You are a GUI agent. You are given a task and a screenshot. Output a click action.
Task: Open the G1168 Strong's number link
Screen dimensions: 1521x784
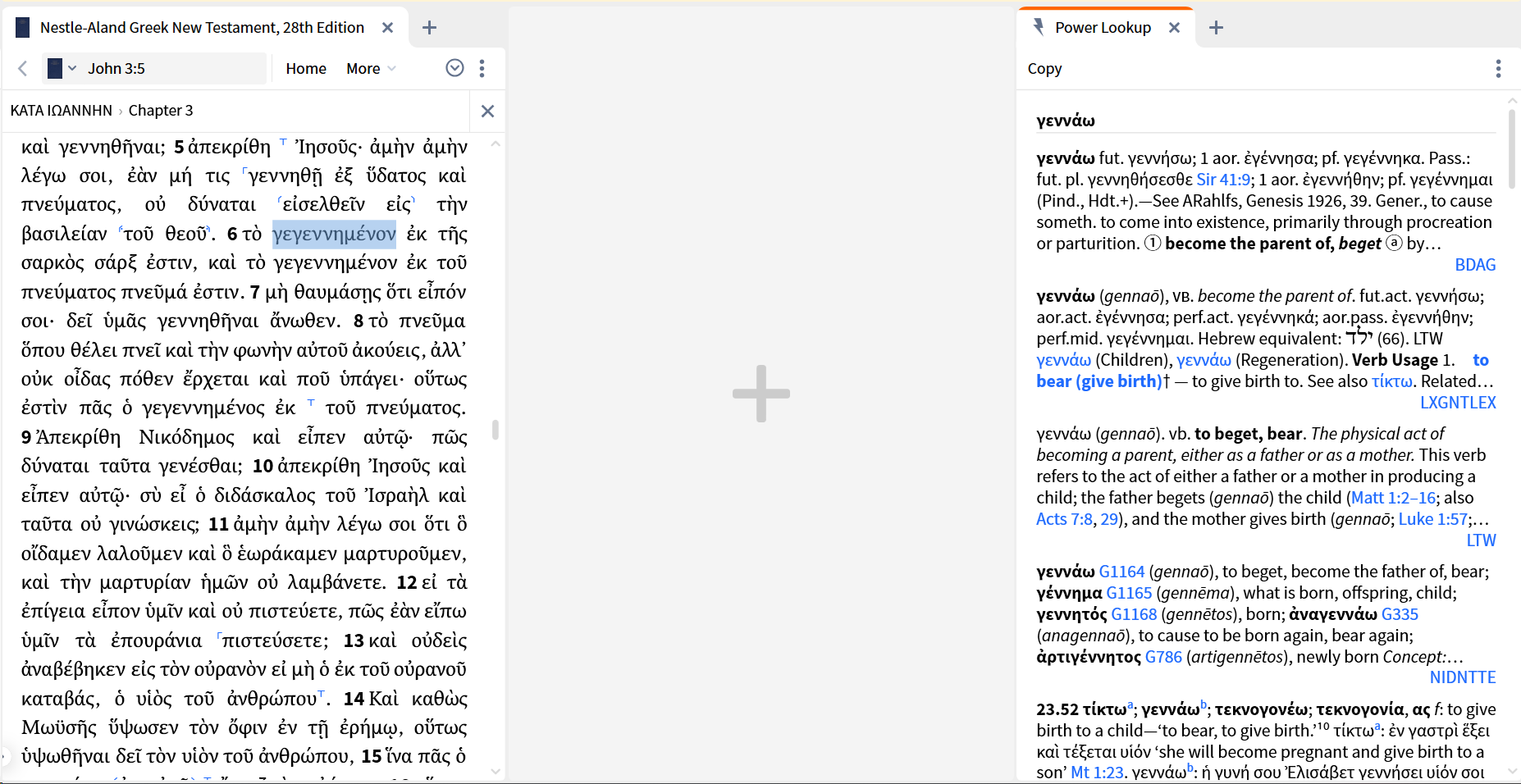(x=1134, y=614)
